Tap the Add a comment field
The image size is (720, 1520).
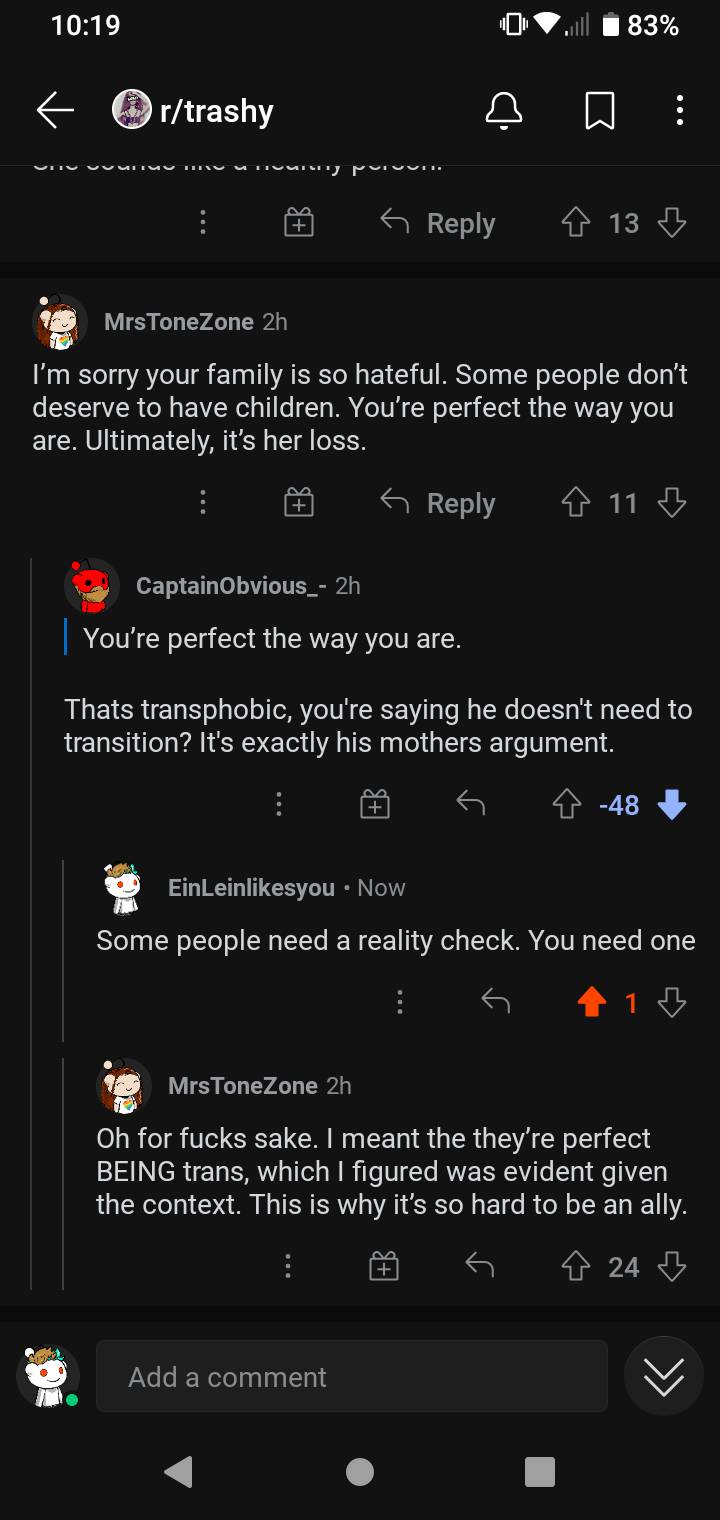(x=351, y=1377)
